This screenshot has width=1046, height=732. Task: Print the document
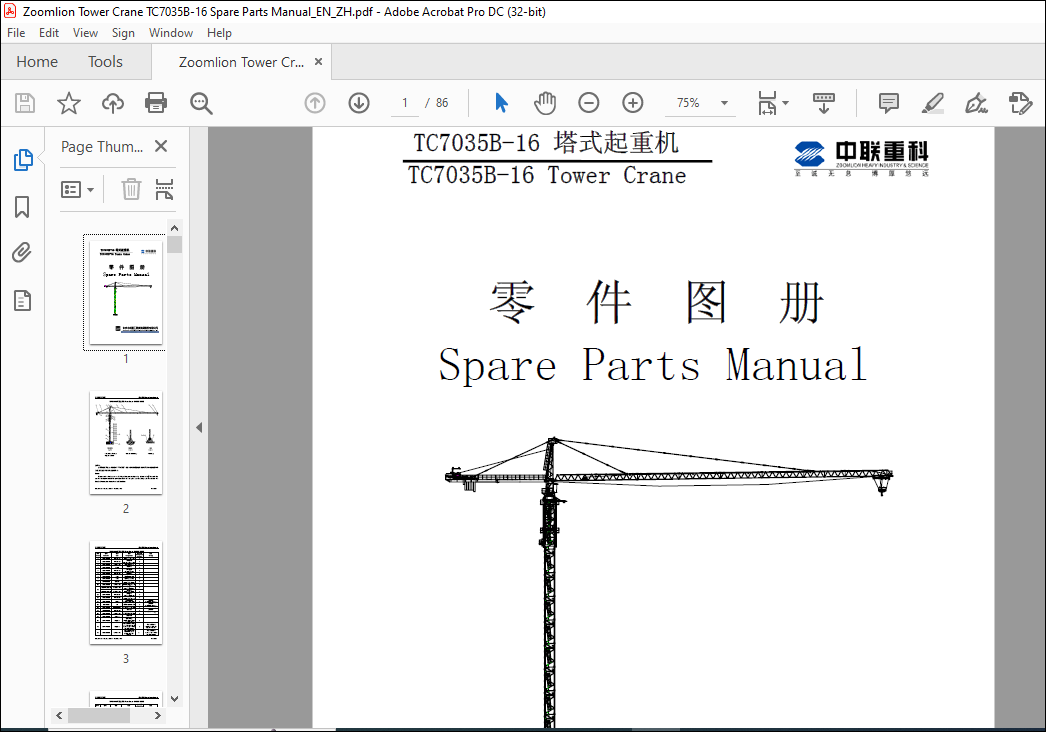(x=156, y=103)
